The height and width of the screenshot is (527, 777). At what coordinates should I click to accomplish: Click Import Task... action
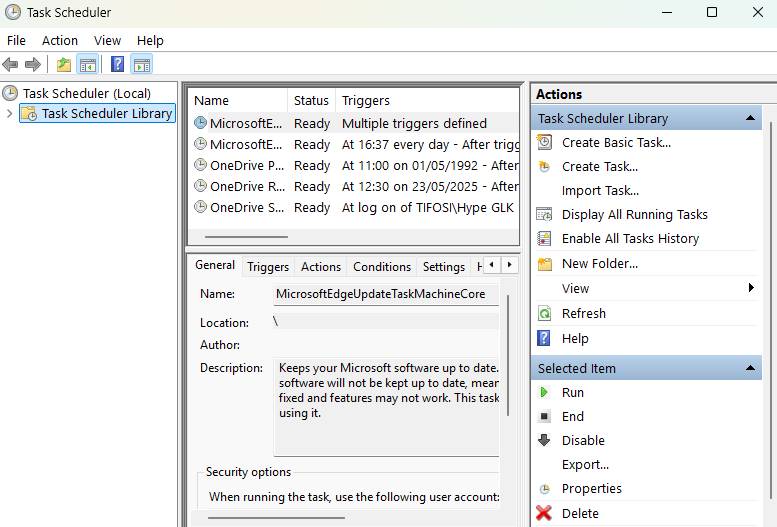pyautogui.click(x=600, y=190)
